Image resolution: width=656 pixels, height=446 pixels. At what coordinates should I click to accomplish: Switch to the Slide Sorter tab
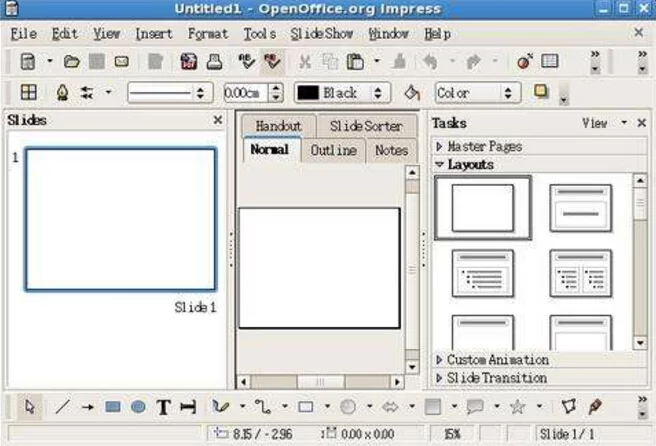click(366, 127)
